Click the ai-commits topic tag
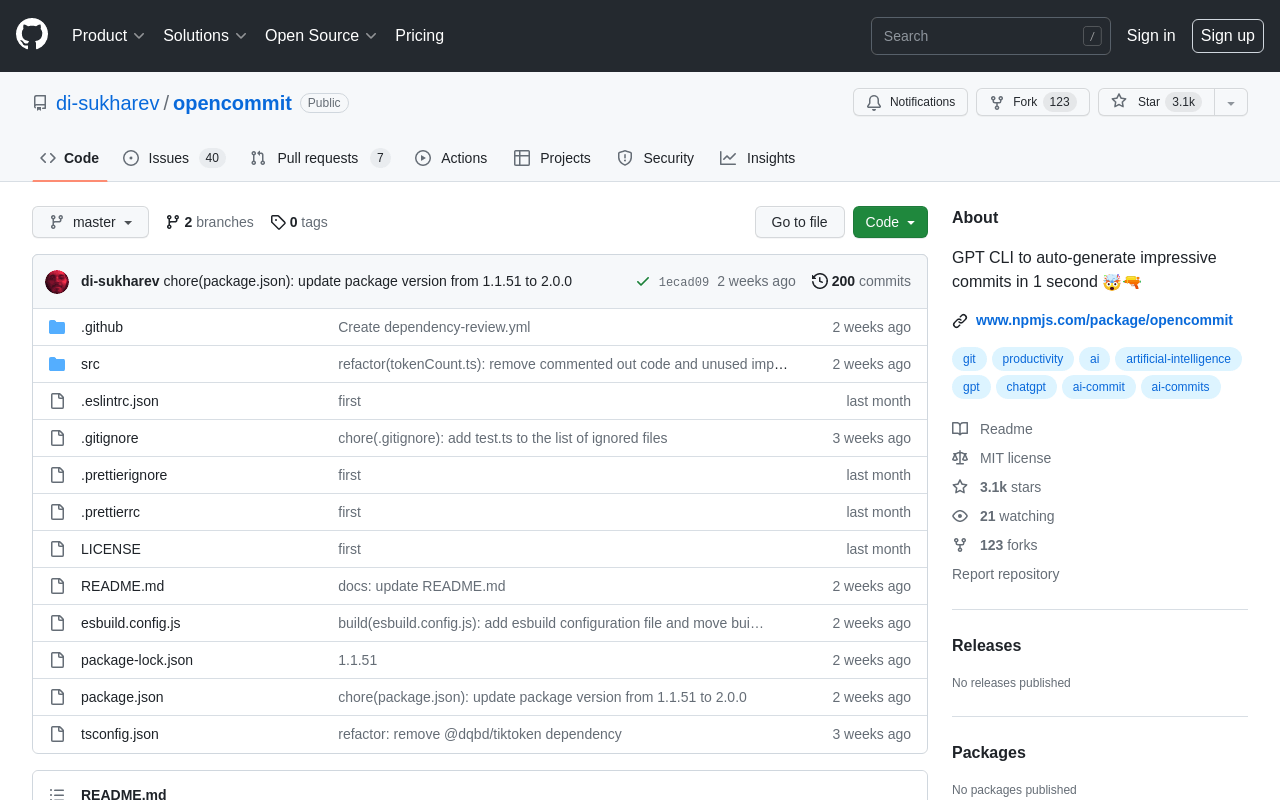This screenshot has width=1280, height=800. point(1181,387)
